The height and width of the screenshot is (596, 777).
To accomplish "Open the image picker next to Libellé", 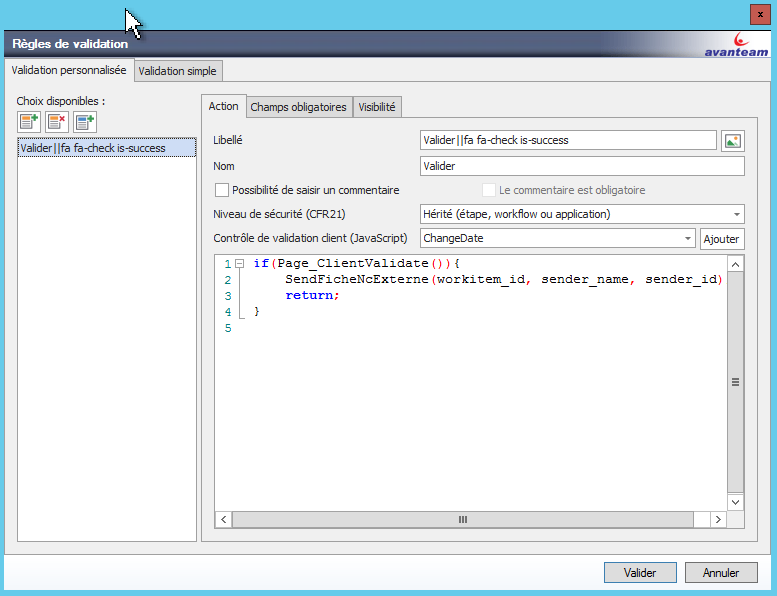I will [733, 141].
